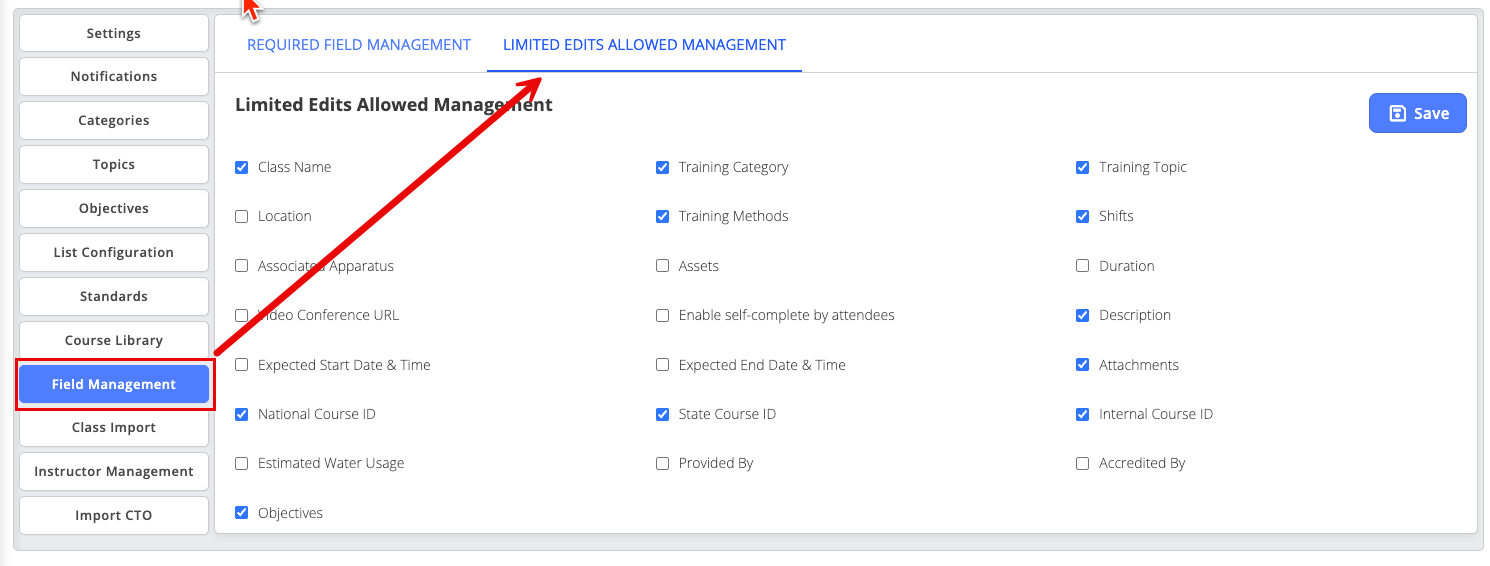Select Instructor Management in the sidebar
Screen dimensions: 1490x566
point(114,472)
